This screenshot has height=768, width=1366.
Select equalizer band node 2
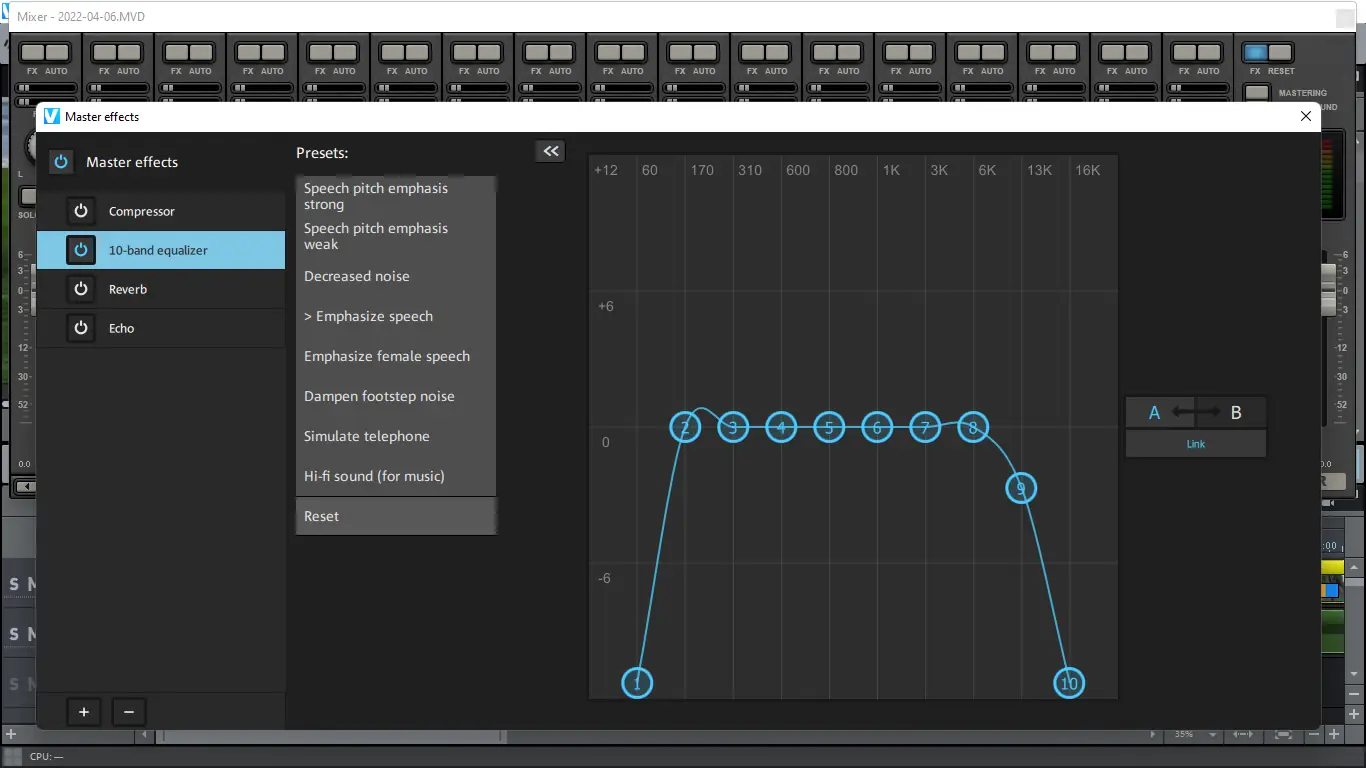pos(685,428)
